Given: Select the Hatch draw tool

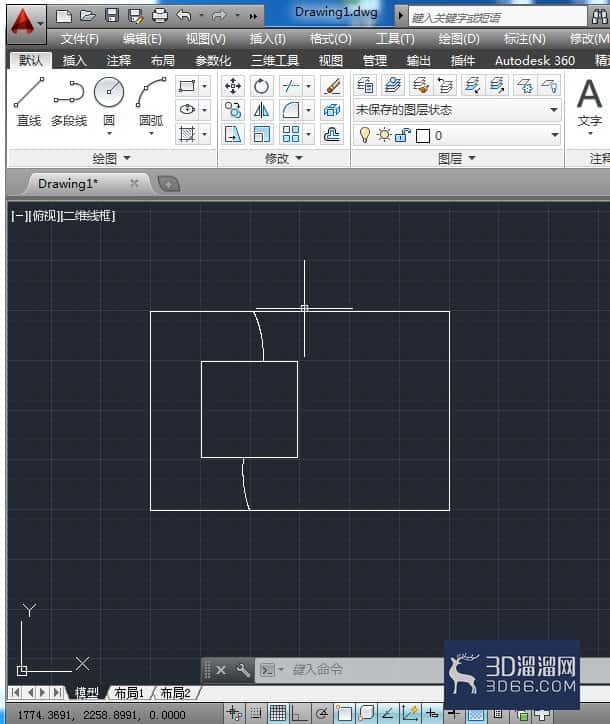Looking at the screenshot, I should coord(187,134).
